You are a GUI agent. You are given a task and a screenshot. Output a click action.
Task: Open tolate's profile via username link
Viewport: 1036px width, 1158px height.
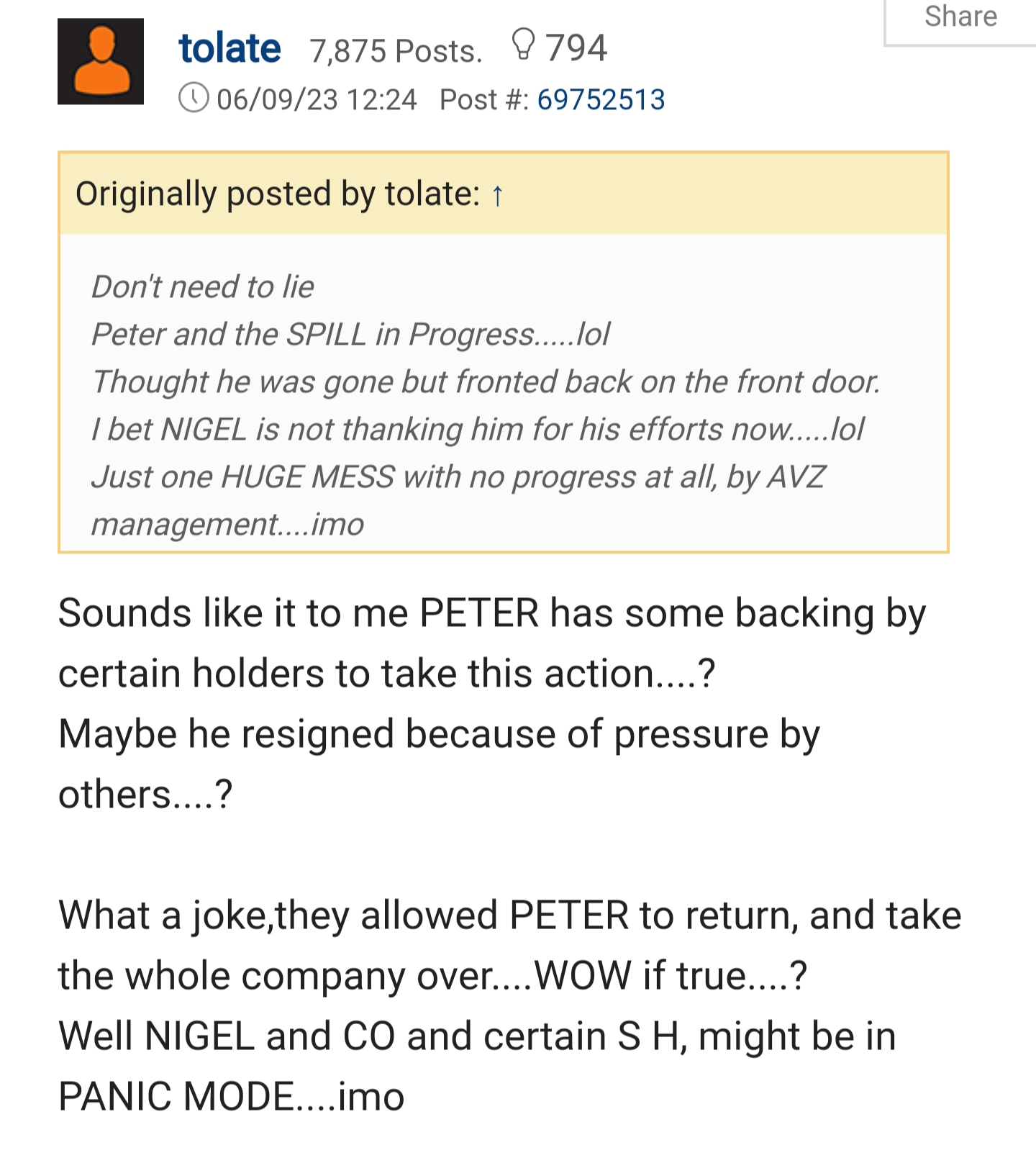(230, 49)
